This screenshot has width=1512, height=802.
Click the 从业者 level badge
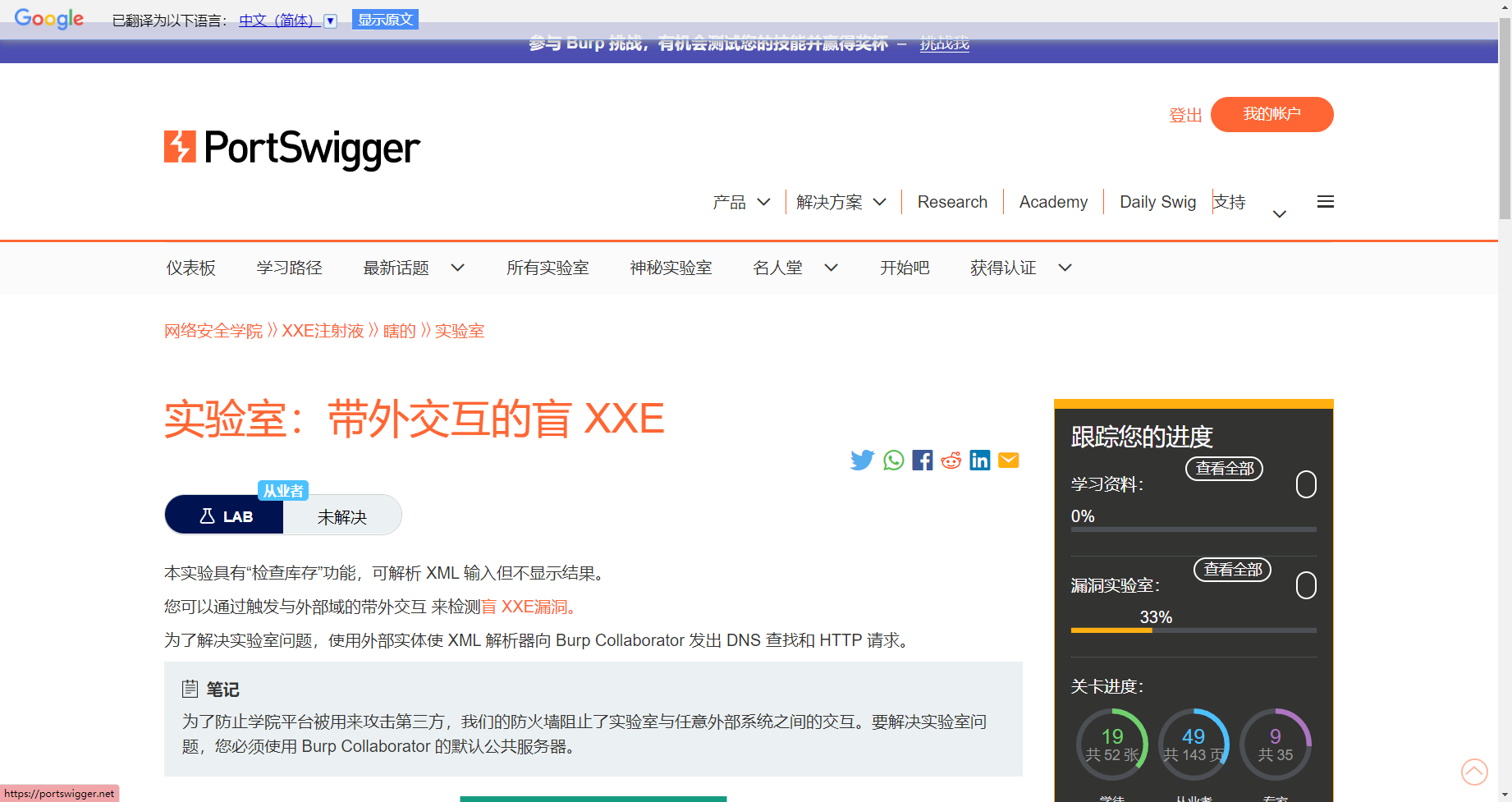click(283, 491)
